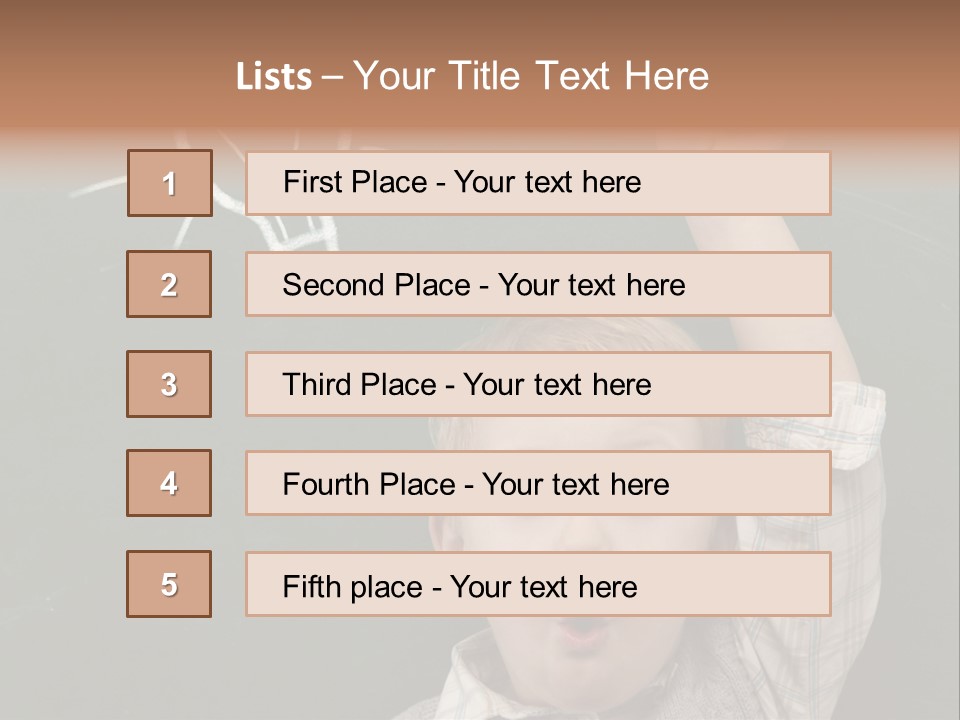The height and width of the screenshot is (720, 960).
Task: Select the "Second Place" text bar
Action: coord(538,284)
